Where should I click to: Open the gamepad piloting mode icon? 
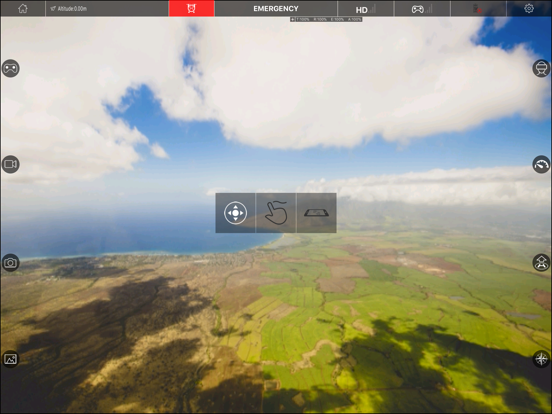11,68
